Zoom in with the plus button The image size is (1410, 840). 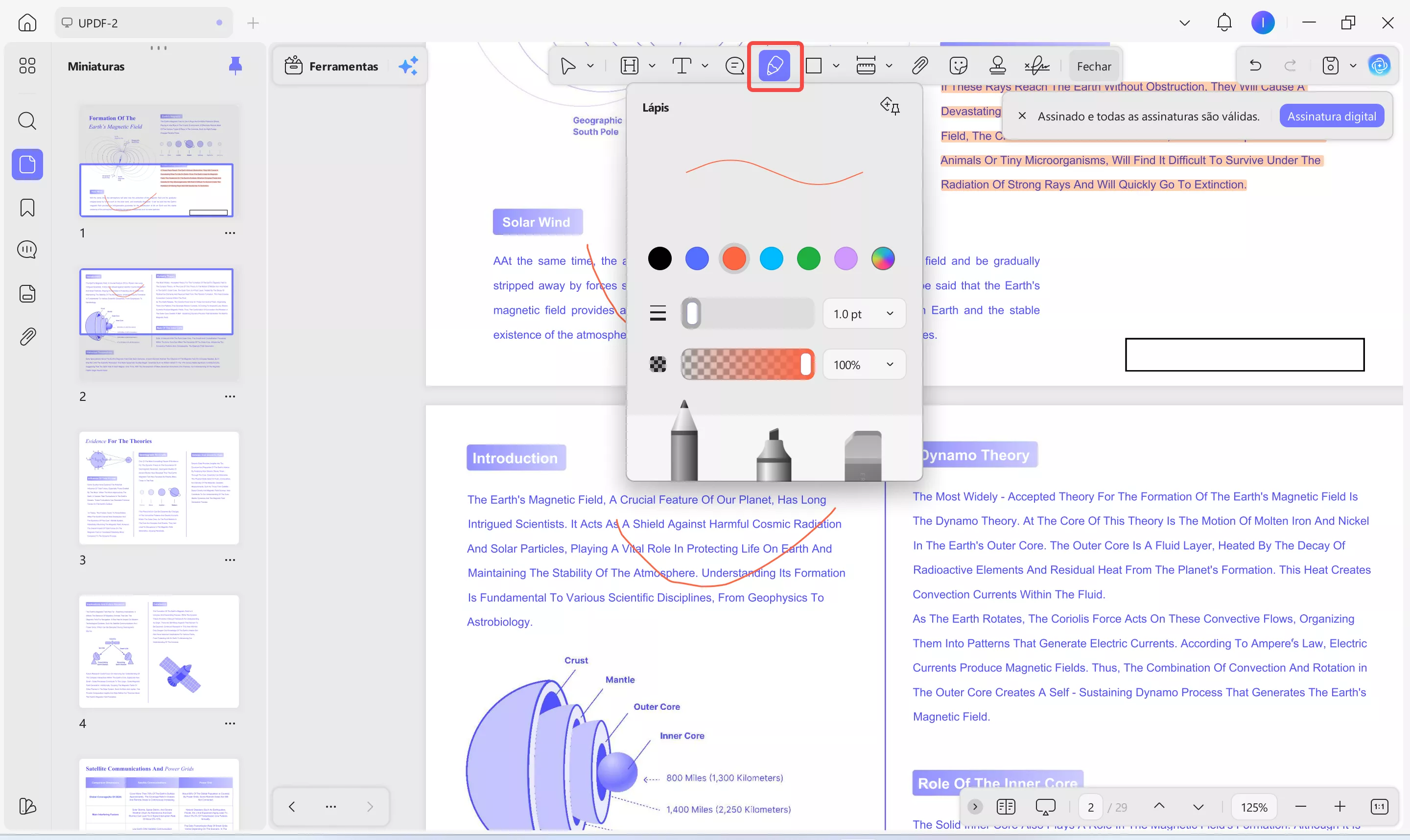1339,807
